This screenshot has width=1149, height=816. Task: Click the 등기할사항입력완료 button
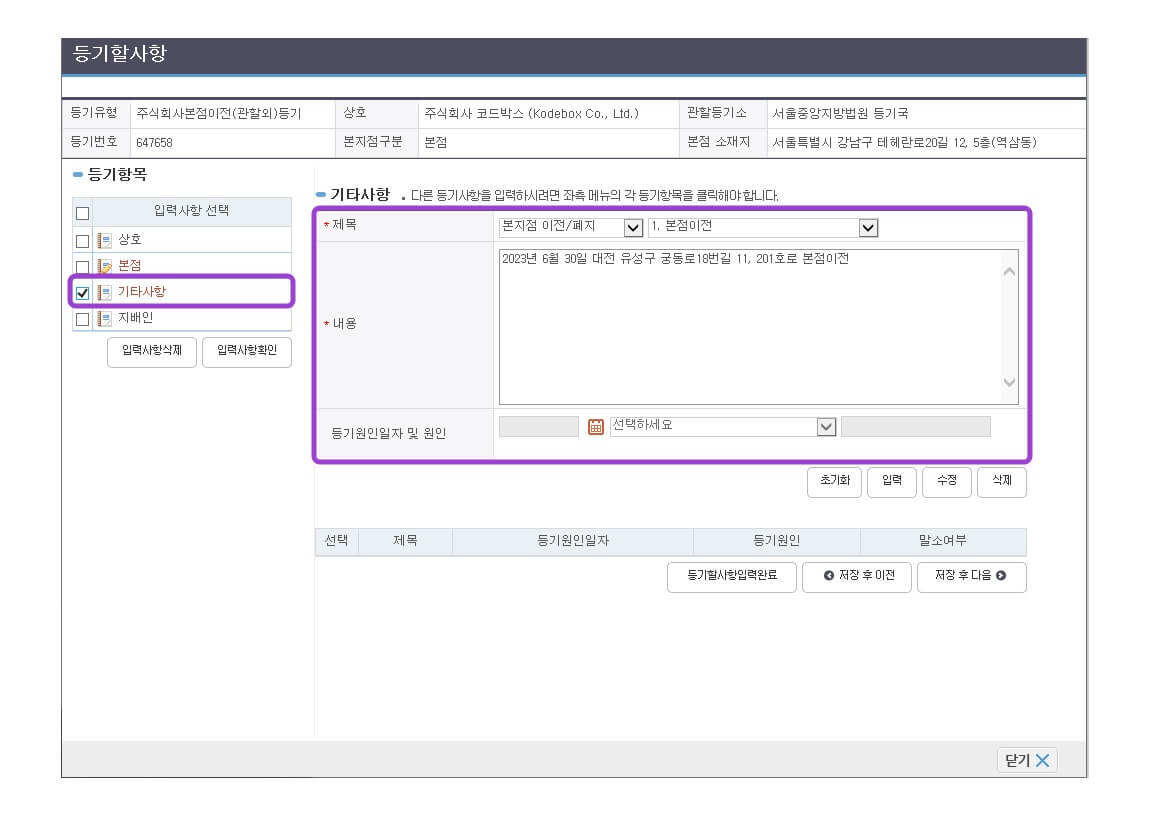(731, 577)
